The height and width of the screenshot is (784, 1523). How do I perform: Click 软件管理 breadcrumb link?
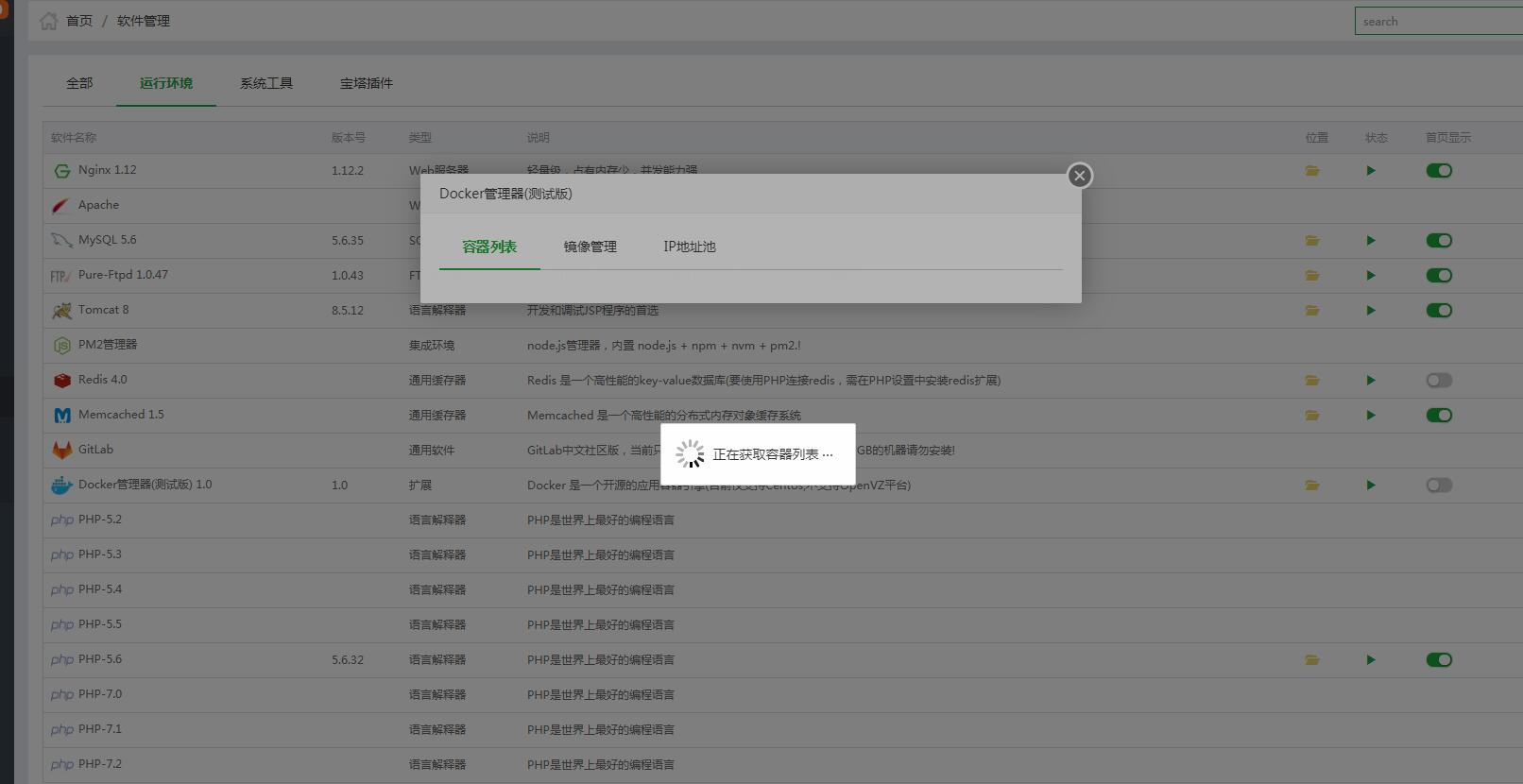[x=144, y=21]
